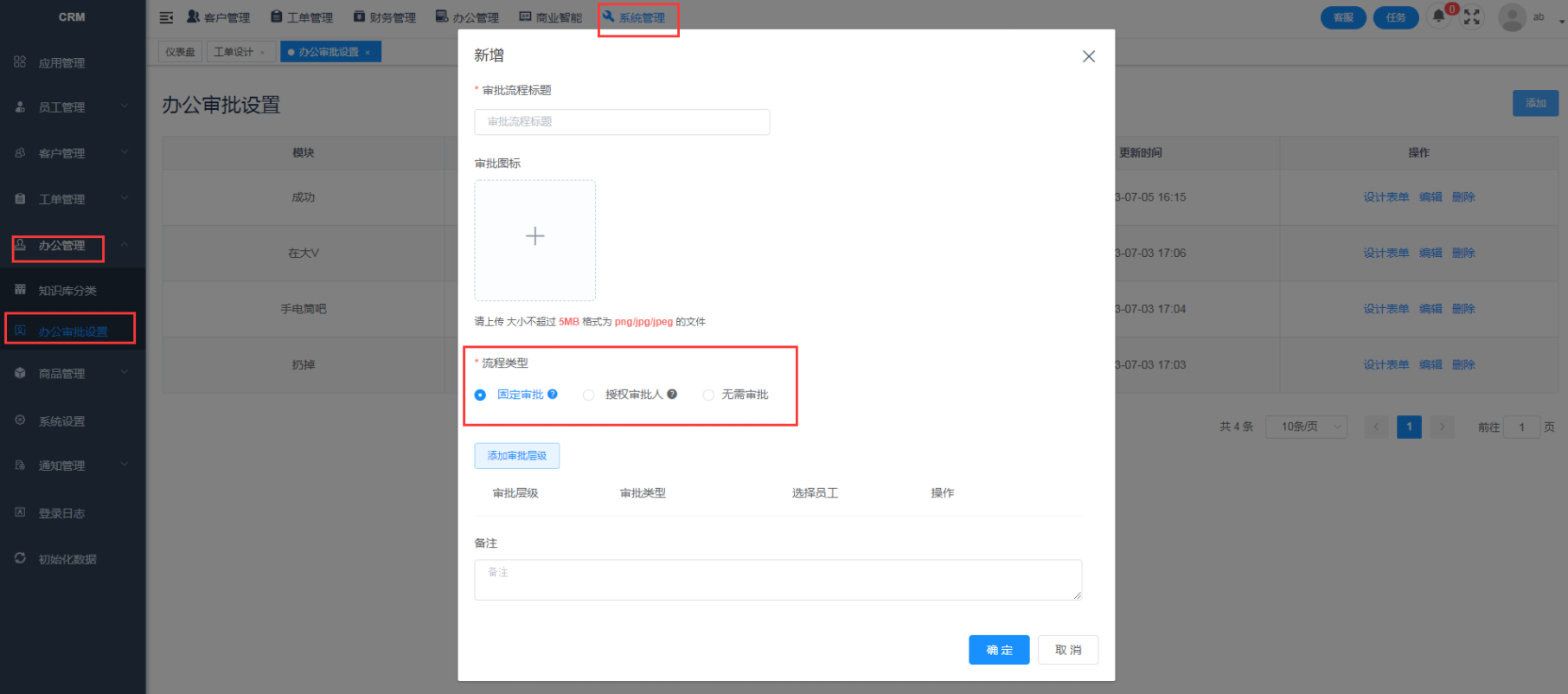Expand 客户管理 sidebar chevron

[125, 152]
